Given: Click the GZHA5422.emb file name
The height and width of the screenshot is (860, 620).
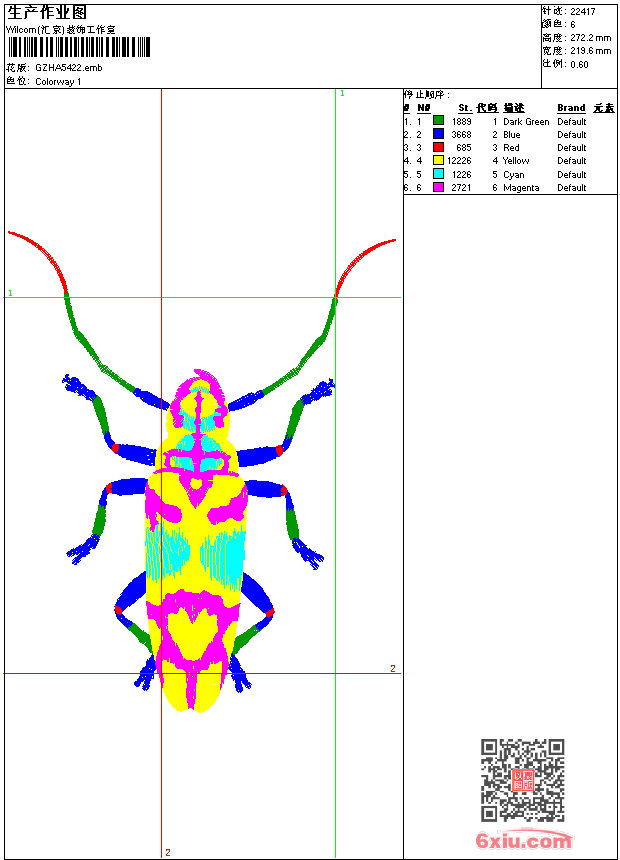Looking at the screenshot, I should tap(68, 68).
